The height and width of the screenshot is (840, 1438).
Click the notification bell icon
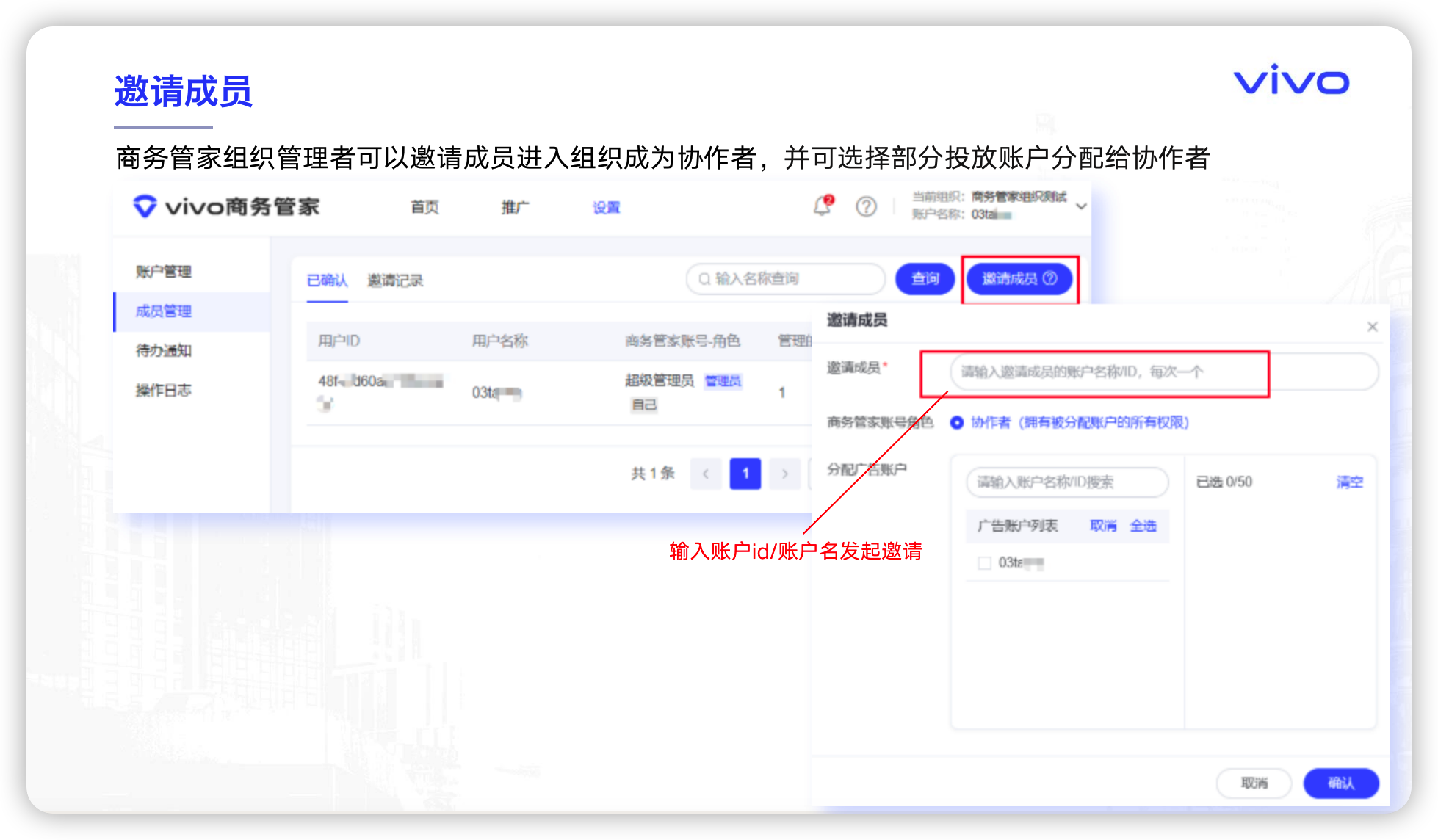(x=823, y=206)
